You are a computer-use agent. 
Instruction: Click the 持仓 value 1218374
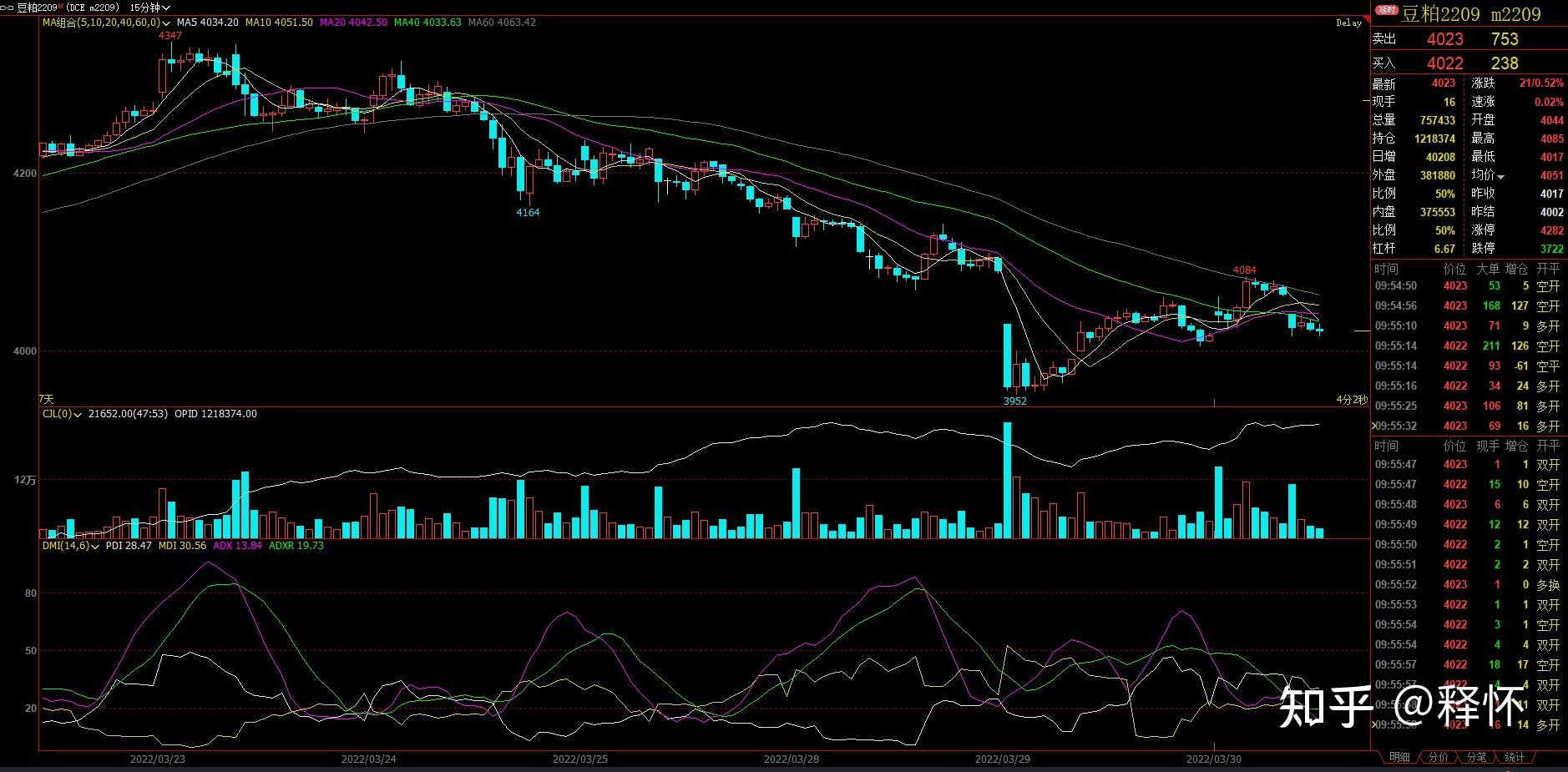[1434, 139]
